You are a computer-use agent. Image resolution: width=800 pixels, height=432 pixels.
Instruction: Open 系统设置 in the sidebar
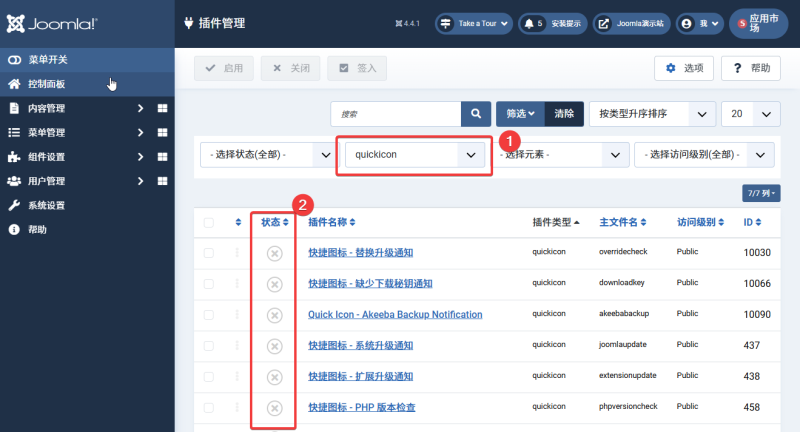(46, 205)
